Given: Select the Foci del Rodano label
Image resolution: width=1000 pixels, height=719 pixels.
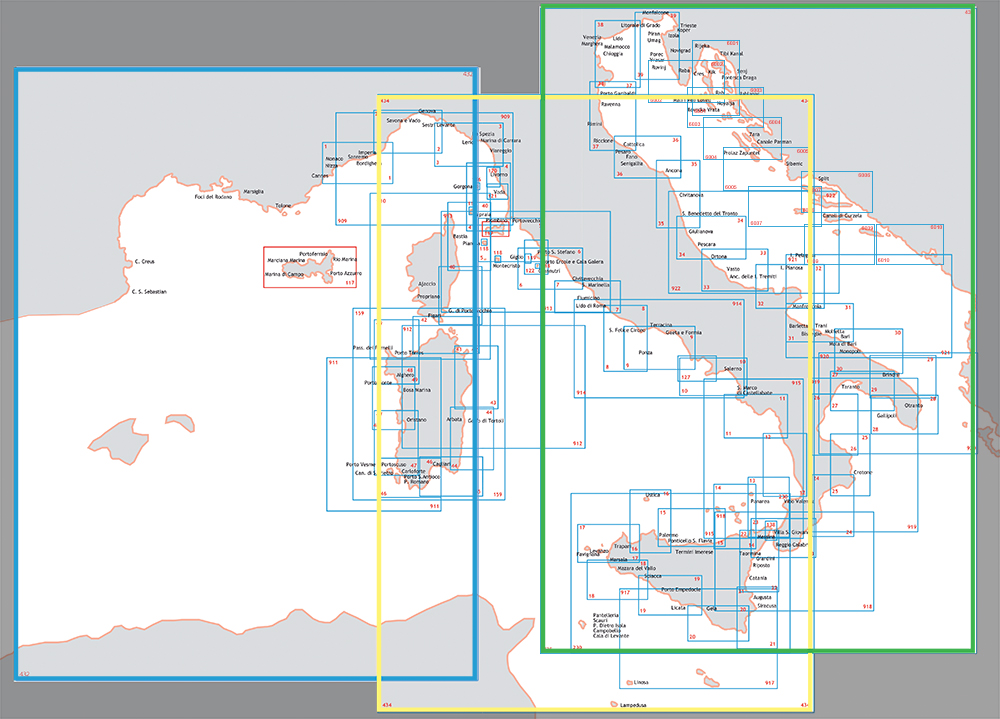Looking at the screenshot, I should (x=212, y=197).
